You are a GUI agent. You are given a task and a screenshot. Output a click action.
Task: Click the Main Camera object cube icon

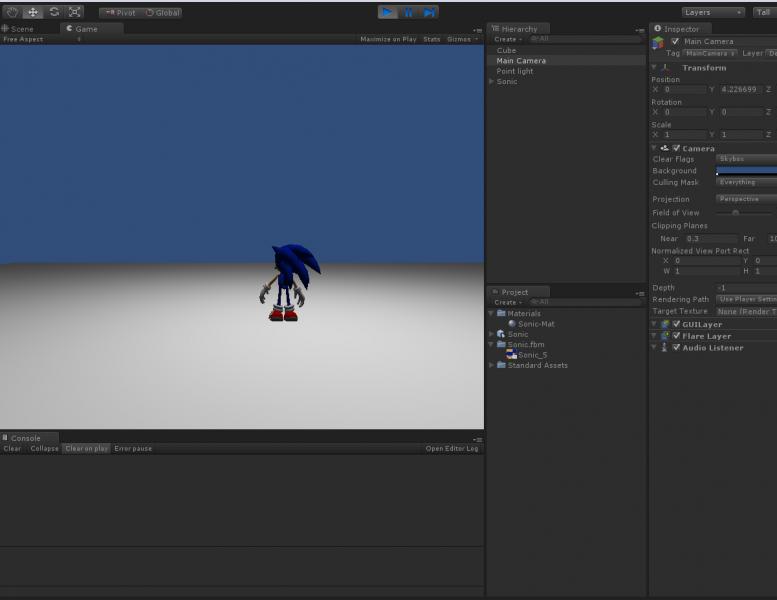(658, 43)
